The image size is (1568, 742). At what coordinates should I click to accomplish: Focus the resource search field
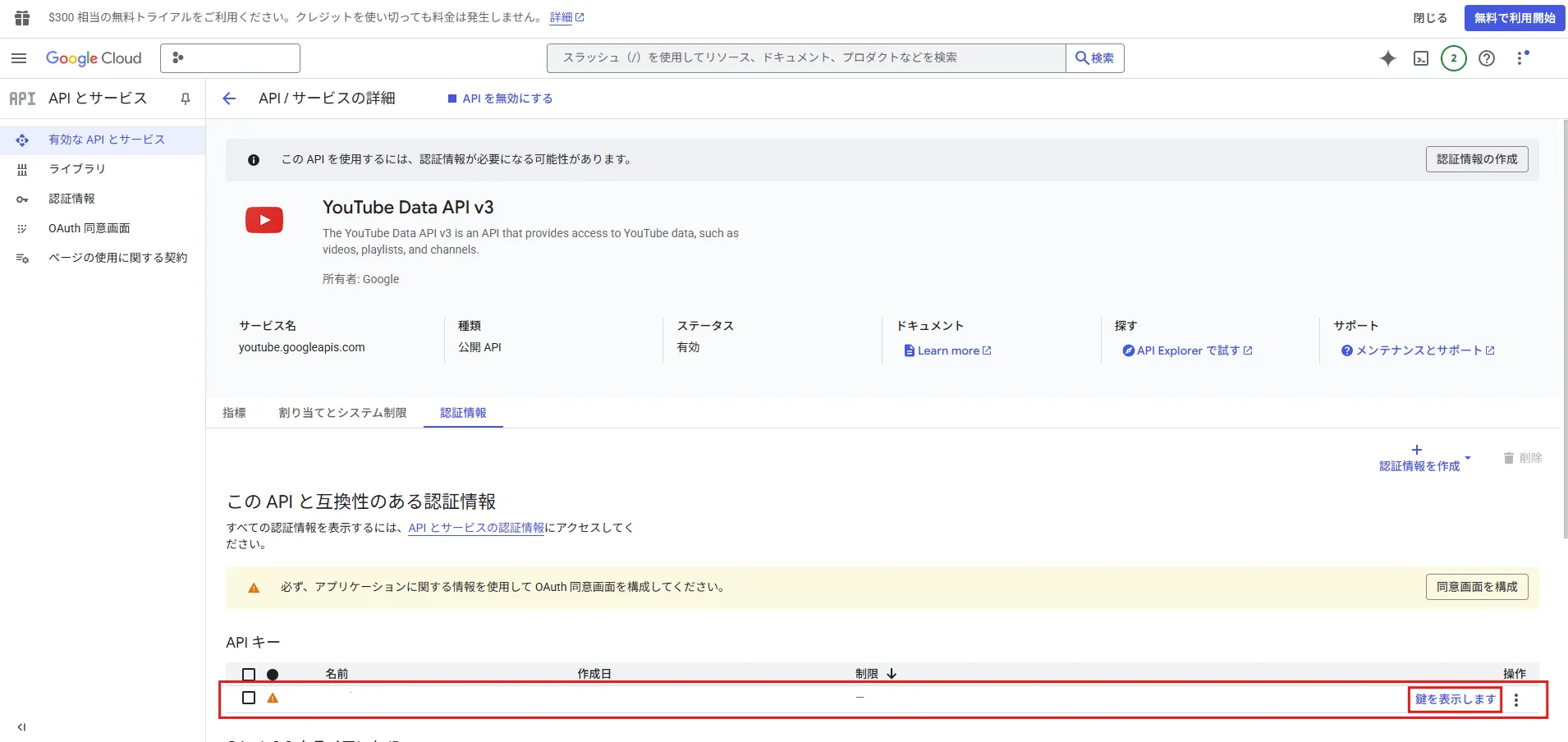coord(806,58)
